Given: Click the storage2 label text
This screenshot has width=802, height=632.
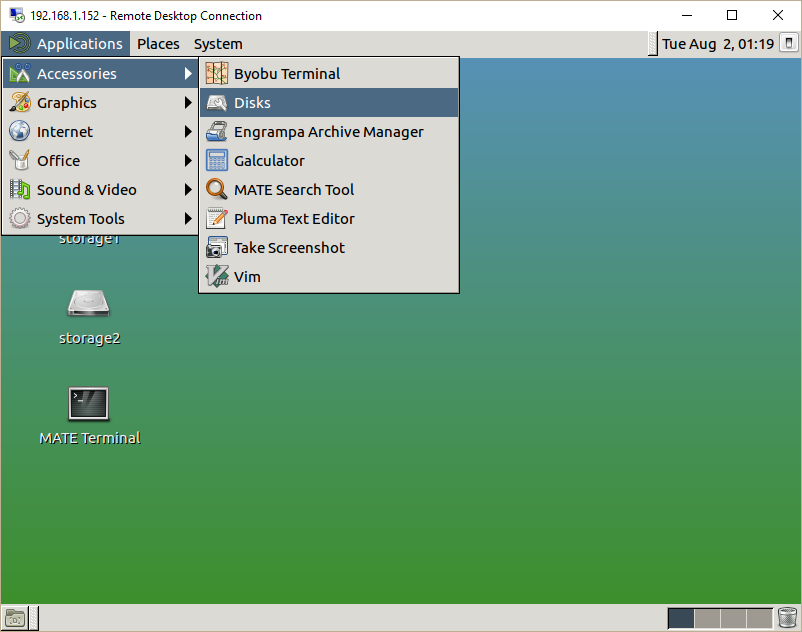Looking at the screenshot, I should tap(90, 338).
